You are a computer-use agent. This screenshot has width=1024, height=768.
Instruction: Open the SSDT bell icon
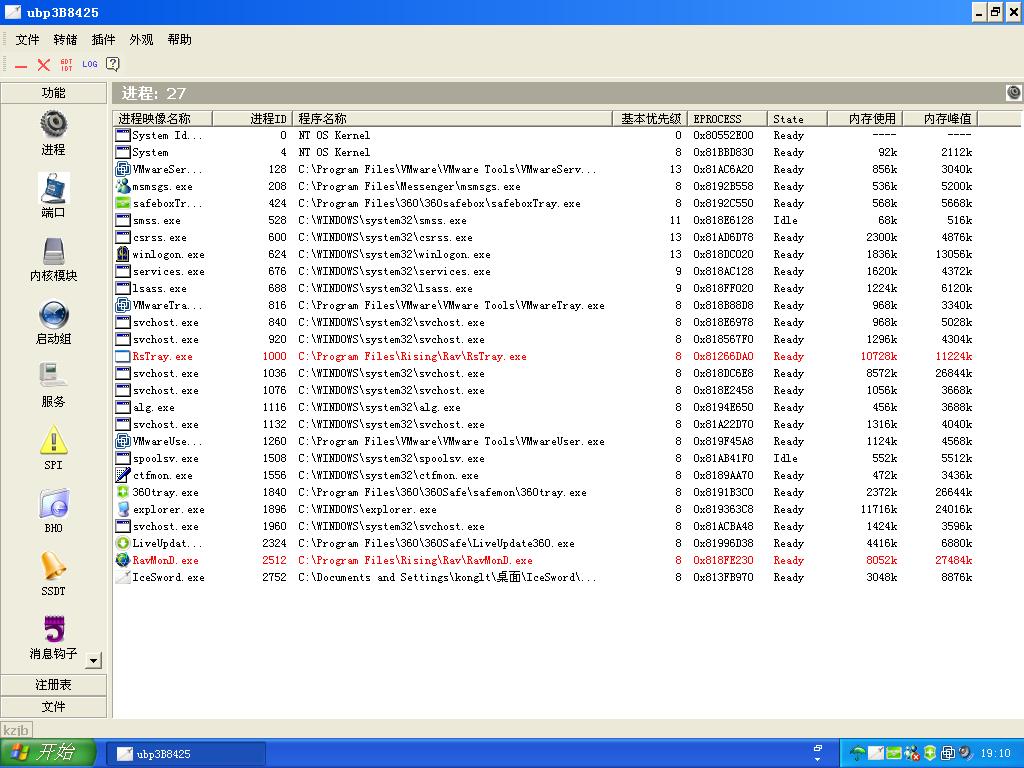(54, 566)
